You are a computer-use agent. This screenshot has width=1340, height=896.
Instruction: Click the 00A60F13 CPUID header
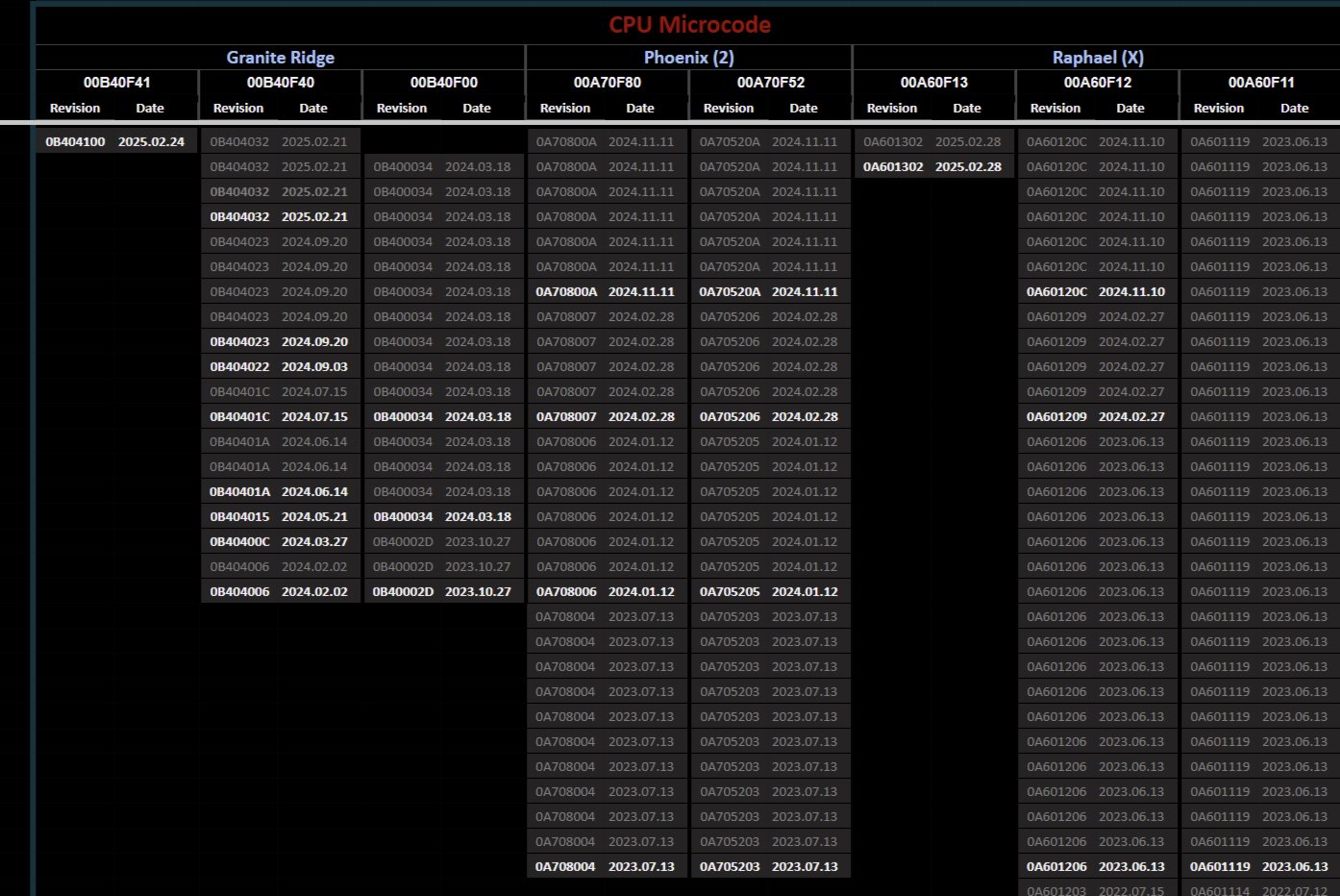[x=934, y=83]
